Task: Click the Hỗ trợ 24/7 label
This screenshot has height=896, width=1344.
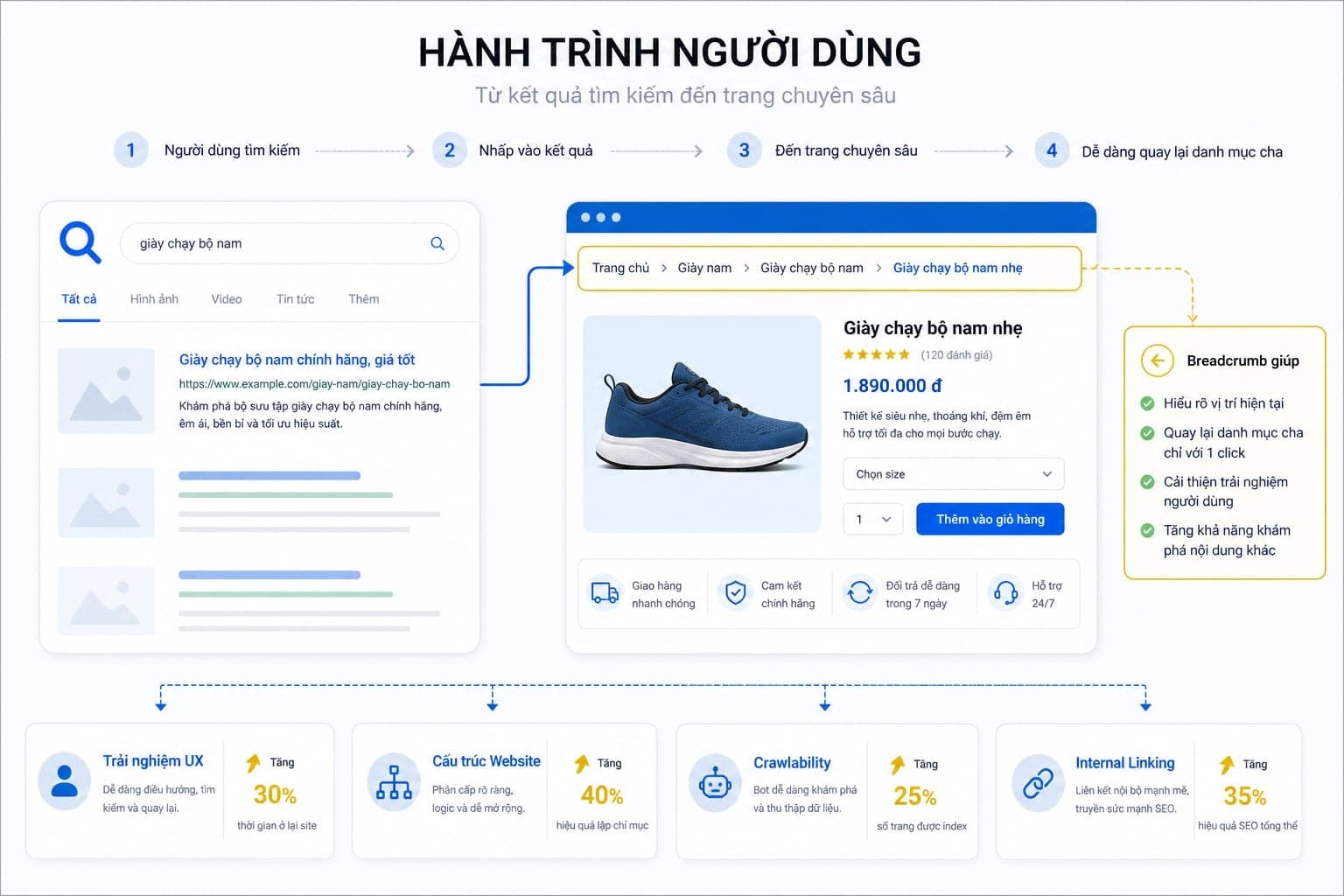Action: click(1046, 594)
